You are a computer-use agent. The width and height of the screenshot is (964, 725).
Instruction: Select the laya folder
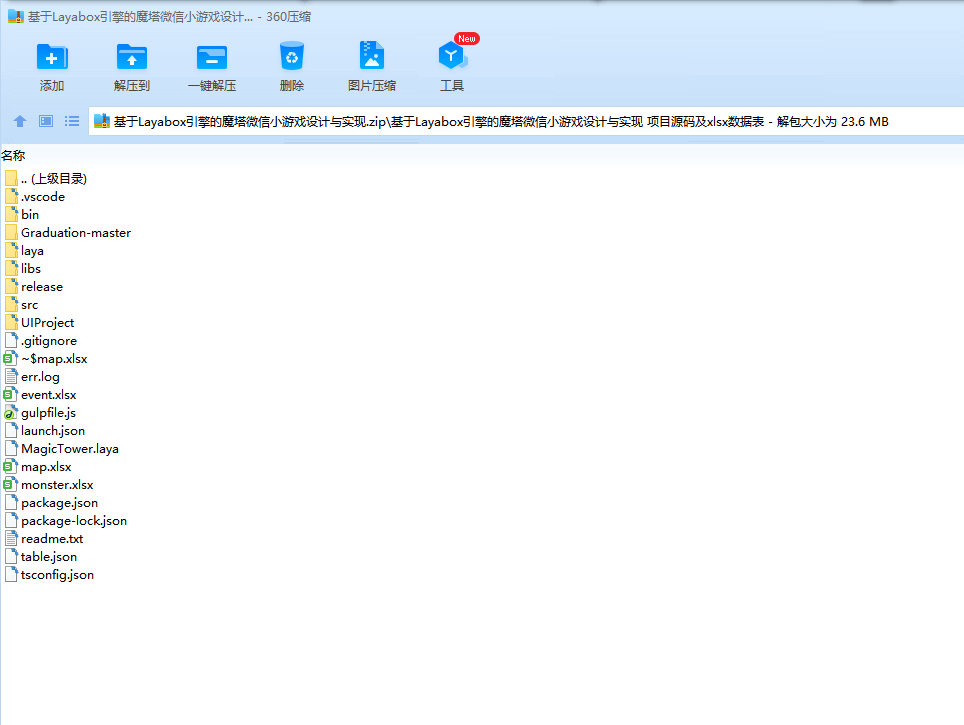tap(24, 251)
